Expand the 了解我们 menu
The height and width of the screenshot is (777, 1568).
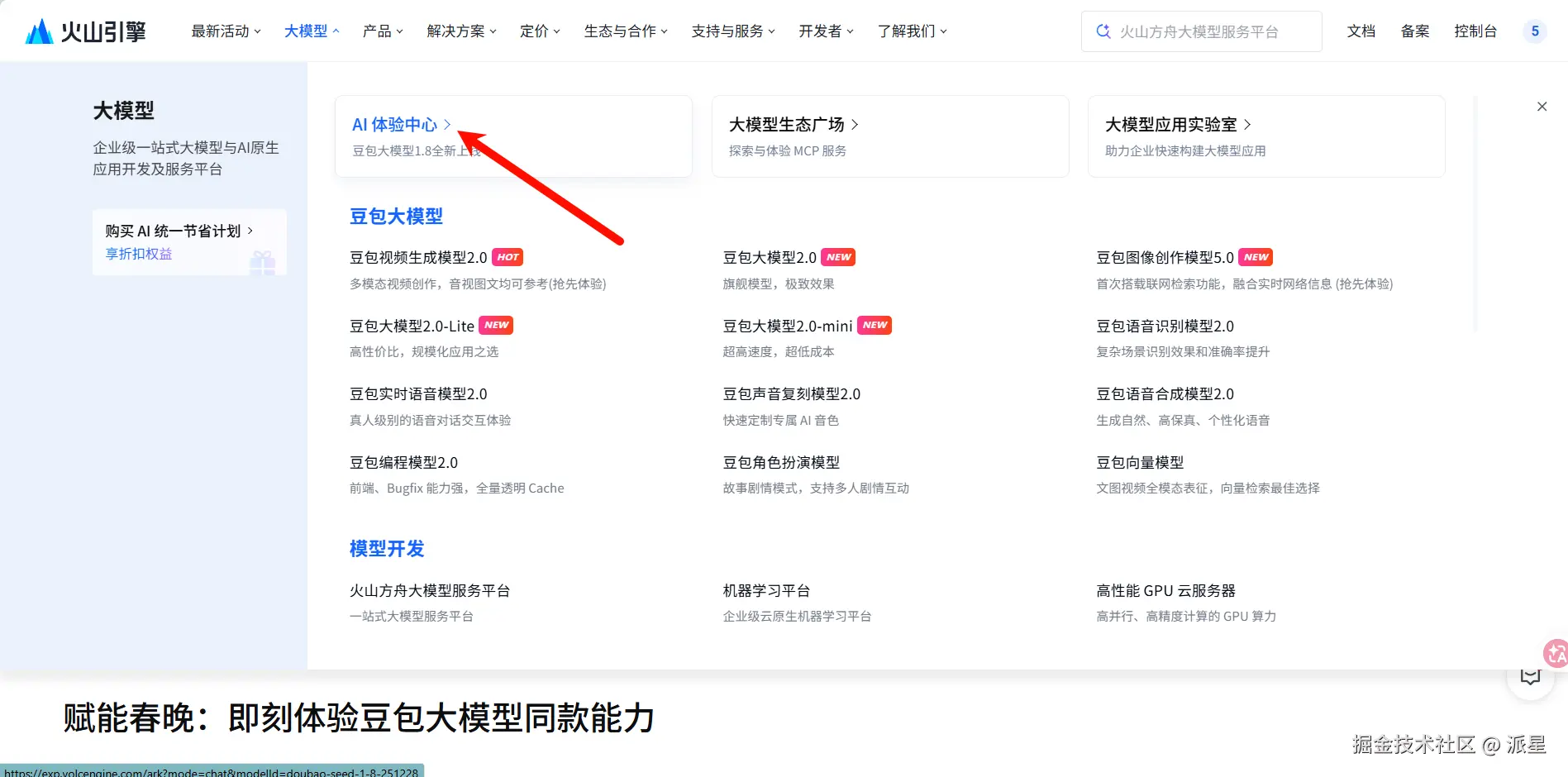click(913, 31)
